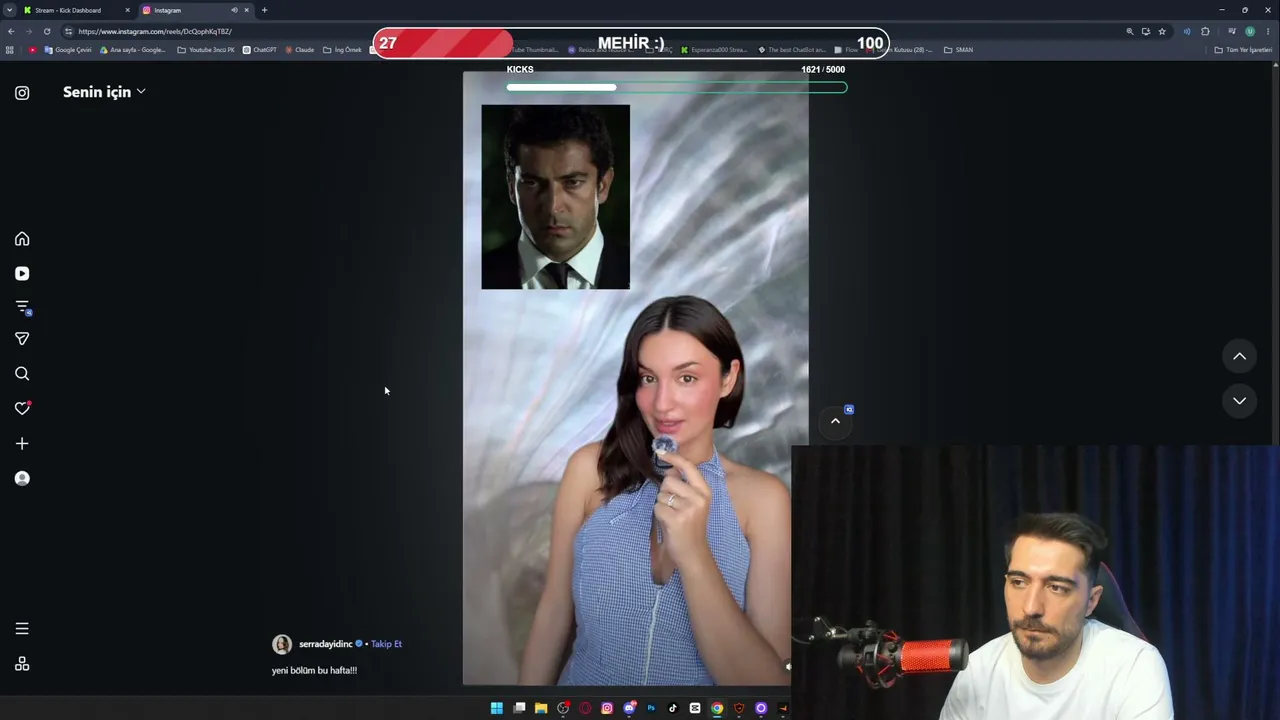Open File Explorer from taskbar
The image size is (1280, 720).
(x=541, y=708)
